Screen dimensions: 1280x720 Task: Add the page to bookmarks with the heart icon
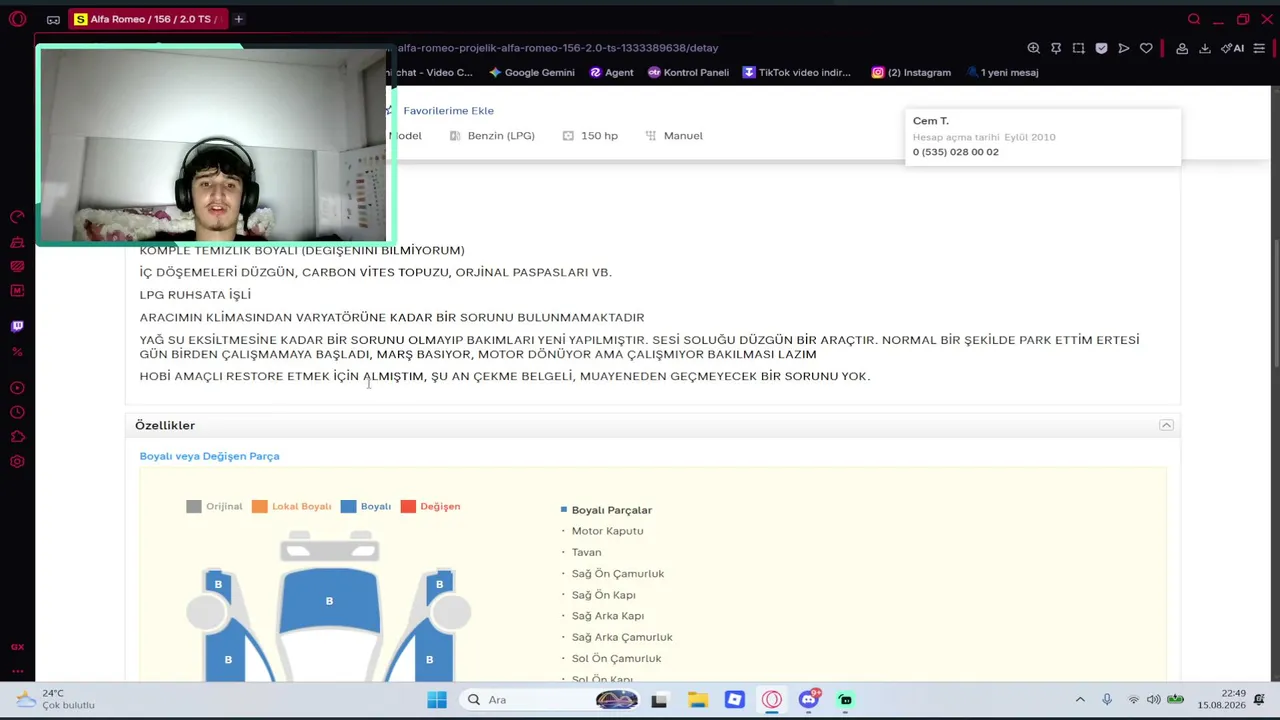[x=1146, y=48]
